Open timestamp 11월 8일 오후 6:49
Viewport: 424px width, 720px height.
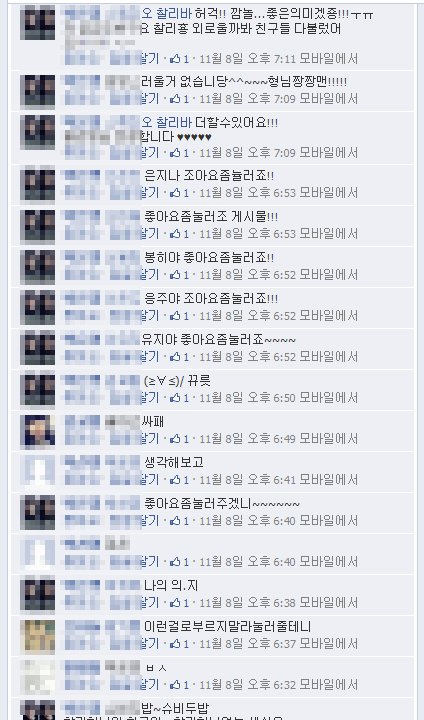click(247, 439)
